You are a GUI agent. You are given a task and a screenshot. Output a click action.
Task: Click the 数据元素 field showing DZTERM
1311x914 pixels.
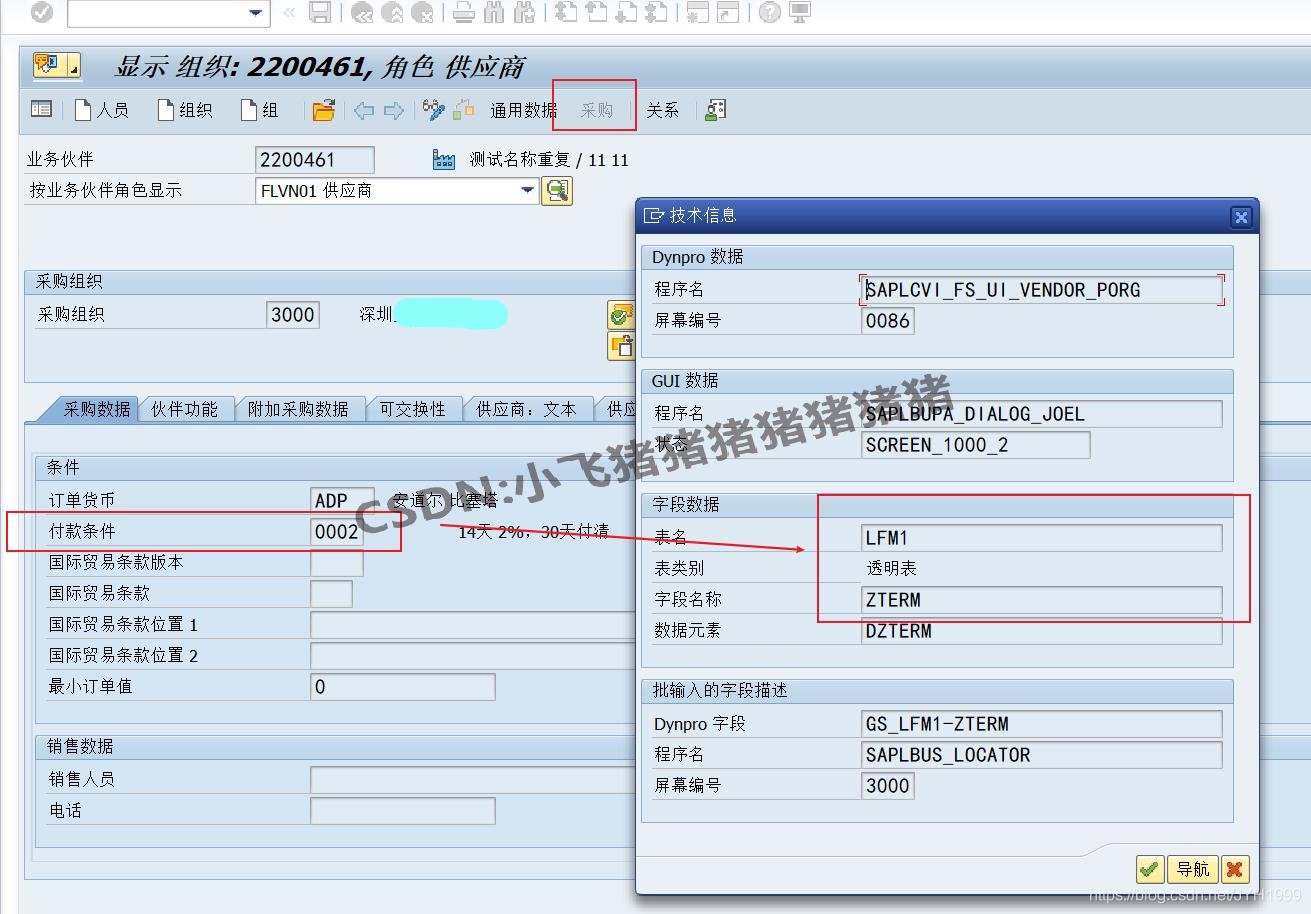point(1042,631)
